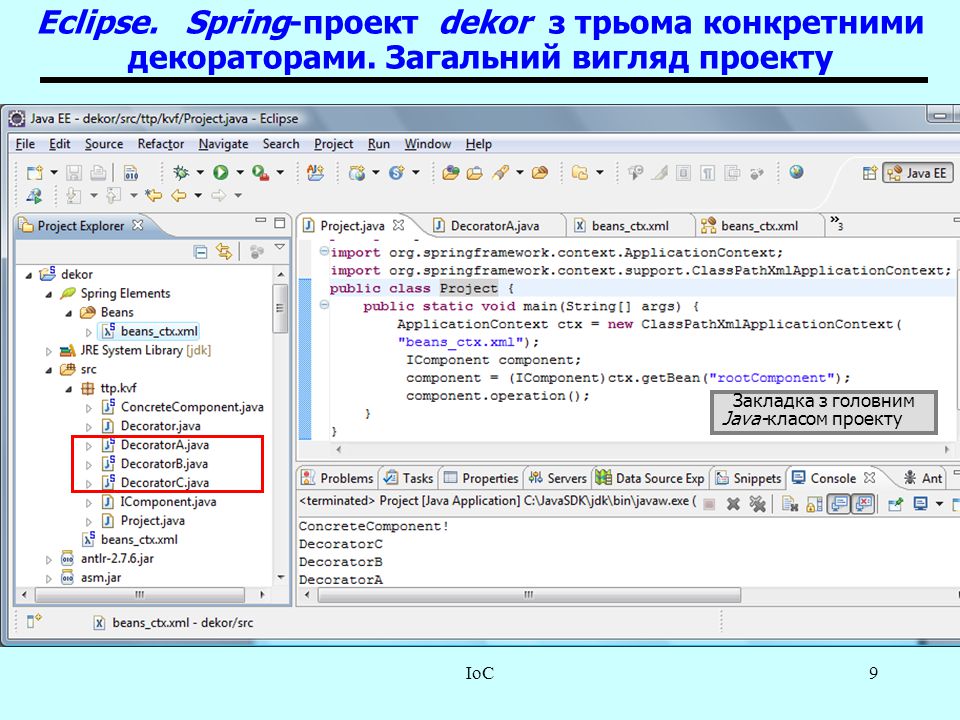Click the Run on Server icon
This screenshot has width=960, height=720.
(x=34, y=196)
